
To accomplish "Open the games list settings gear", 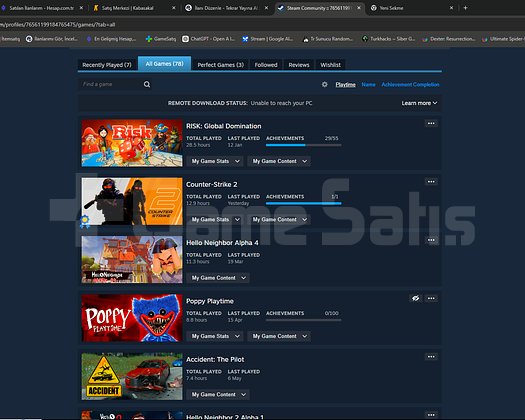I will pyautogui.click(x=324, y=84).
